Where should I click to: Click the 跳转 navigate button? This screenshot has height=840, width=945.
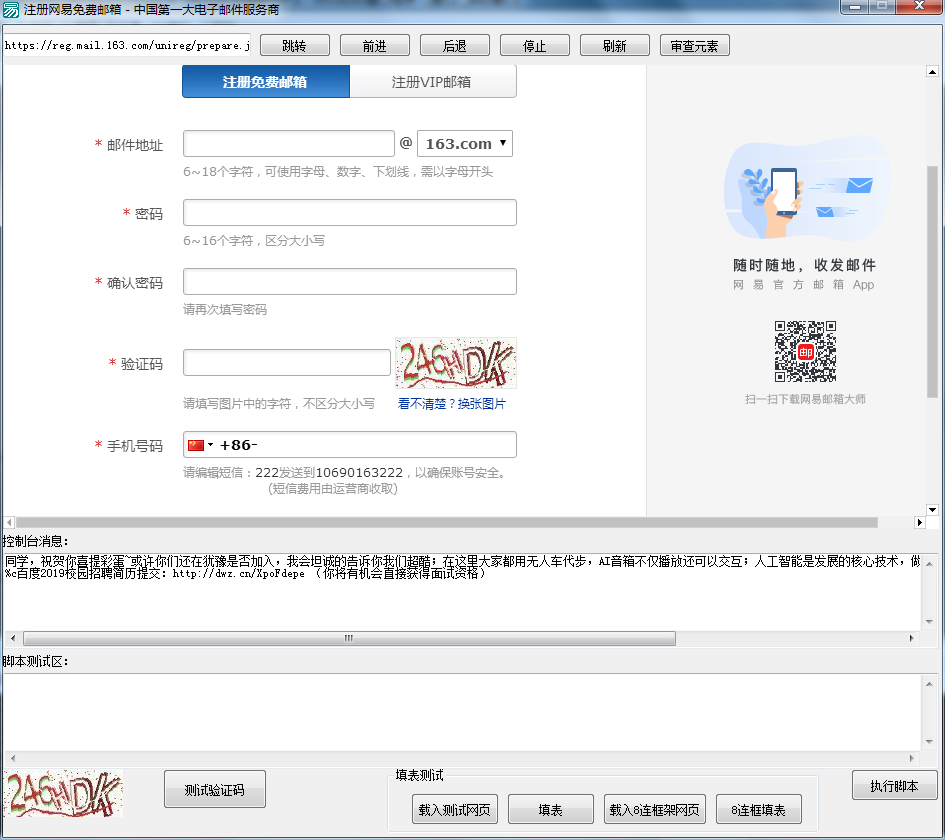click(295, 46)
